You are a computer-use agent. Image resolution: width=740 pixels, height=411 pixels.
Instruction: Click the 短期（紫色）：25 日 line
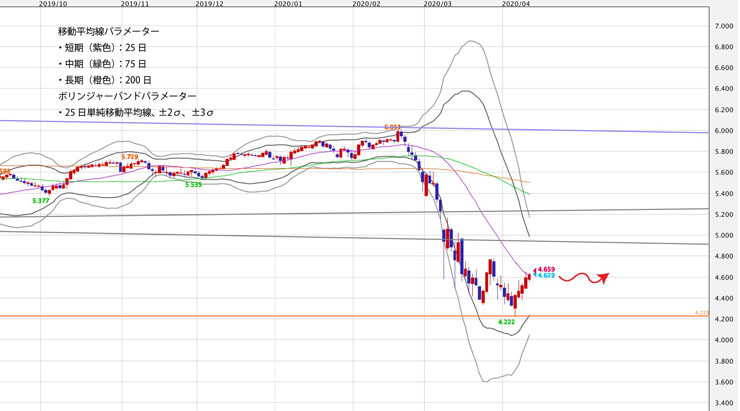click(102, 48)
